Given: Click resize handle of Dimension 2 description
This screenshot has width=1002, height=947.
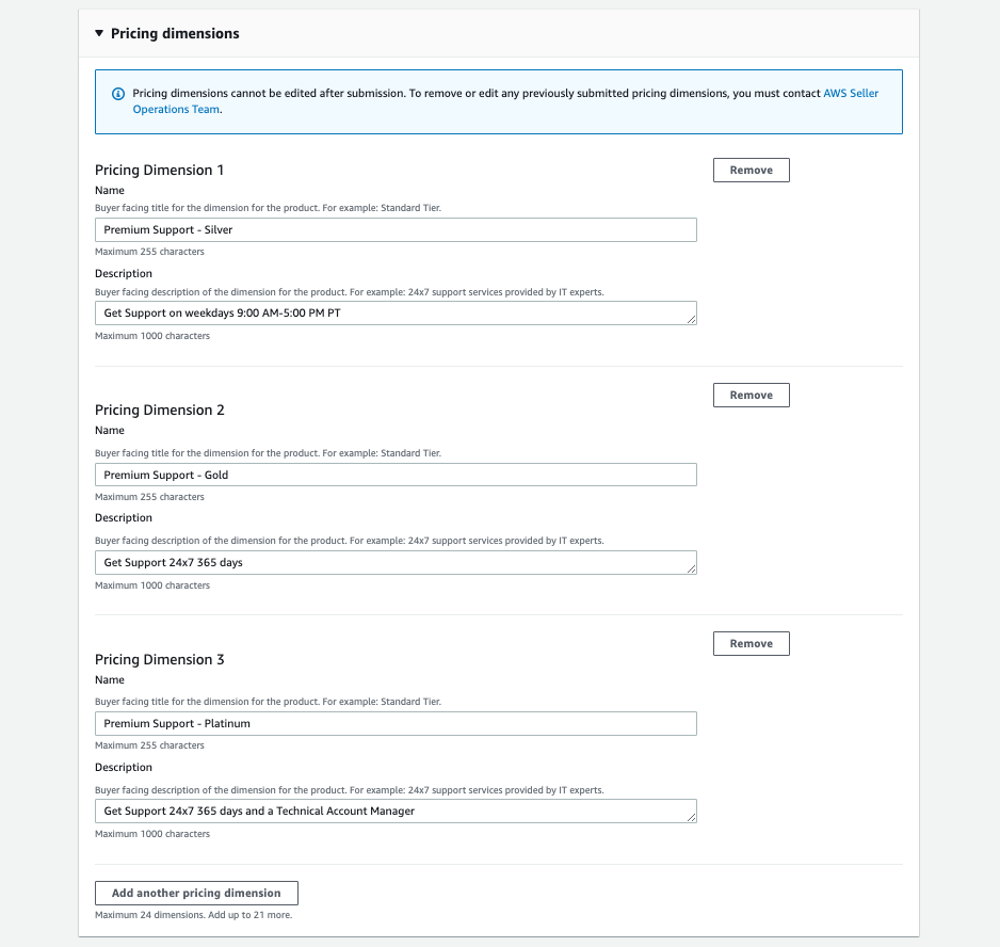Looking at the screenshot, I should 690,568.
